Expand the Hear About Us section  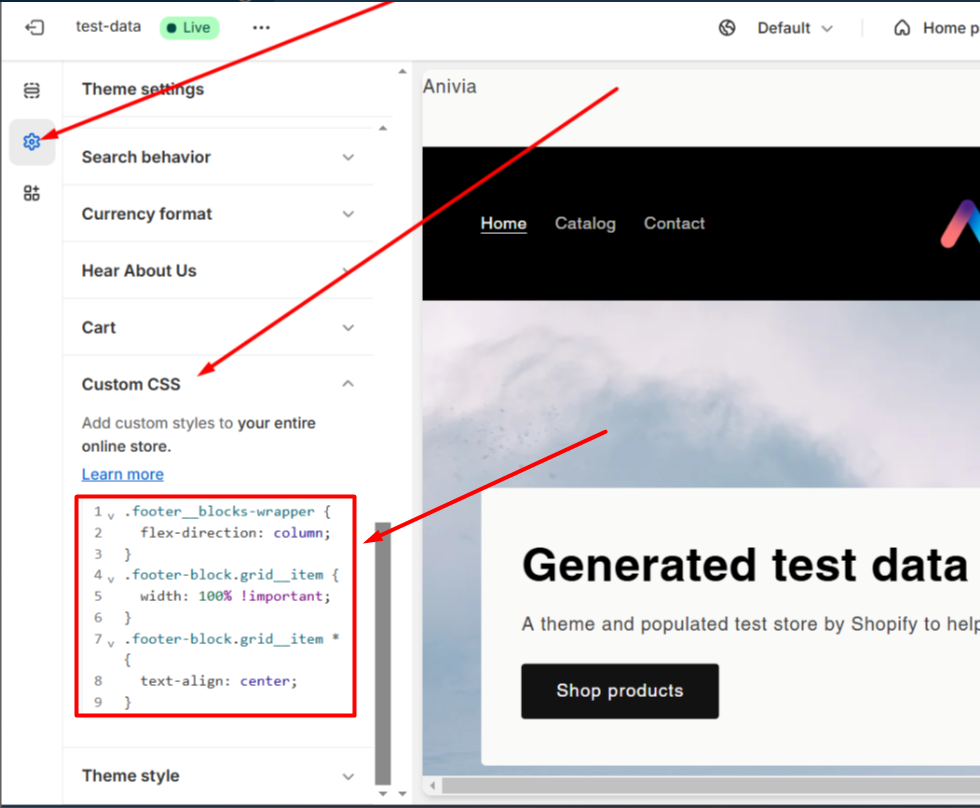[218, 271]
